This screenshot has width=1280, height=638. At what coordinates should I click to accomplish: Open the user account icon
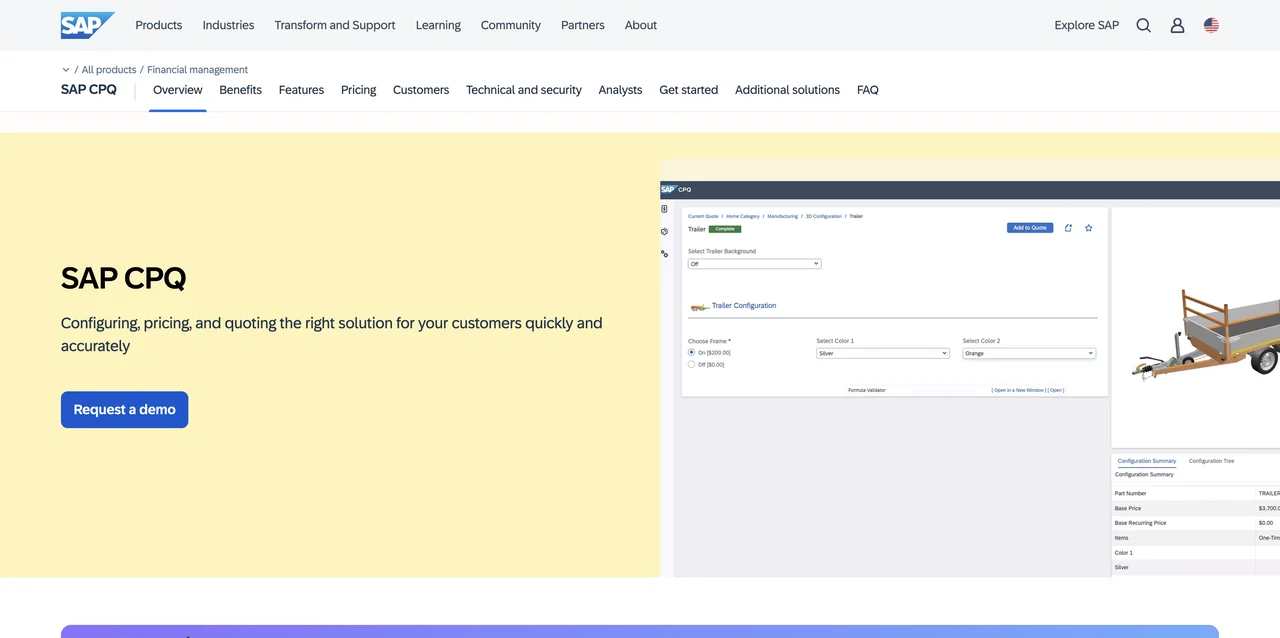[1177, 25]
